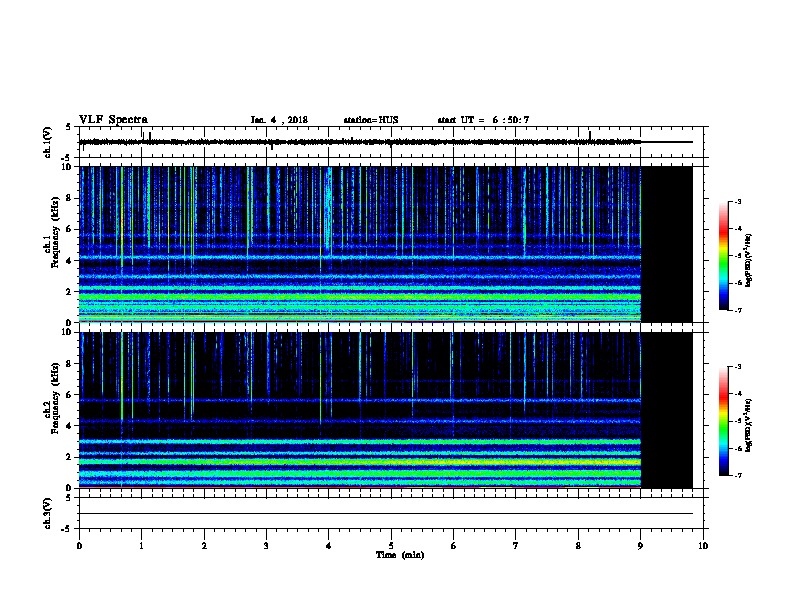Click time axis tick label "4"

point(329,545)
